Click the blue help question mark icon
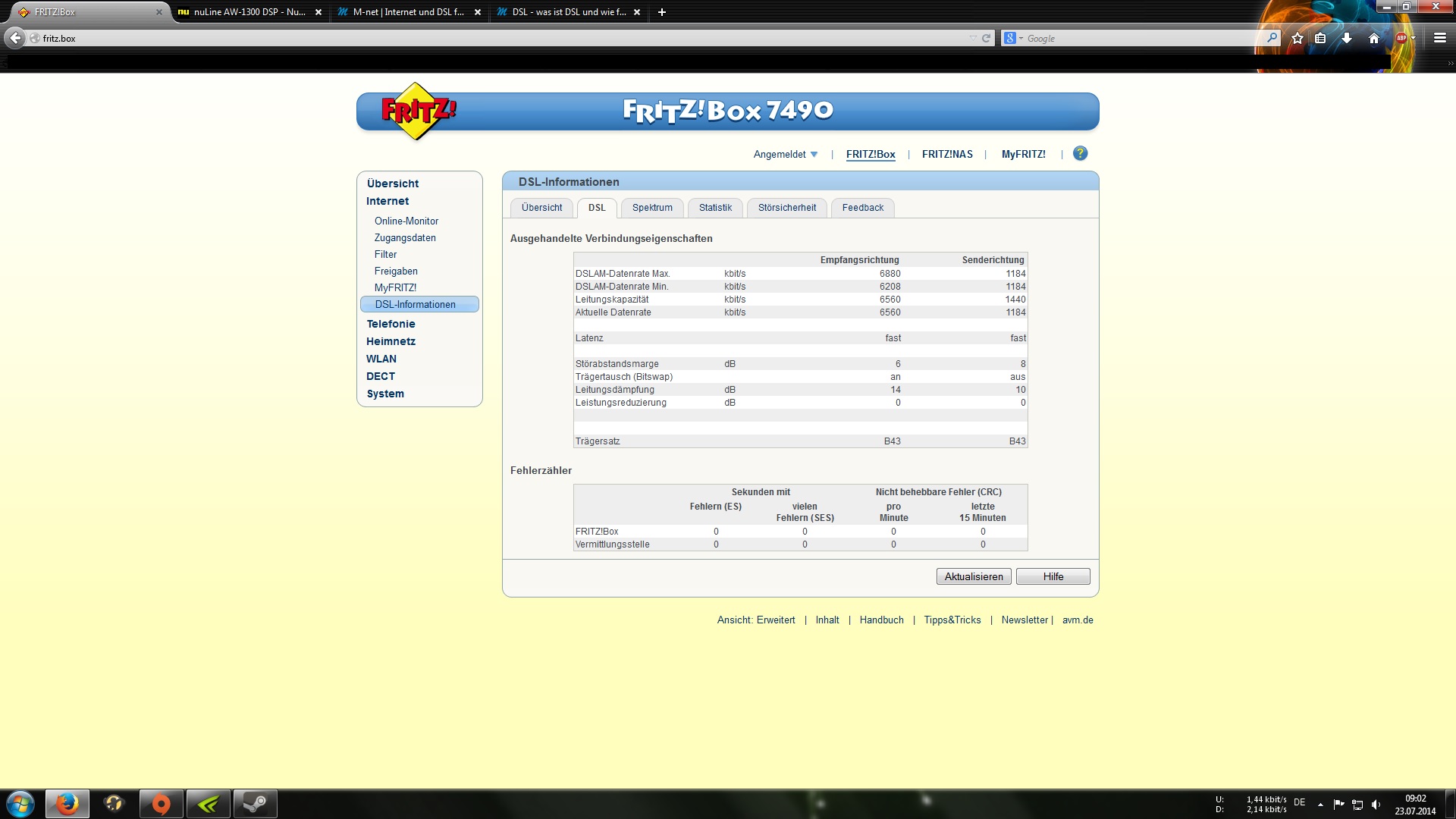Image resolution: width=1456 pixels, height=819 pixels. [1080, 154]
